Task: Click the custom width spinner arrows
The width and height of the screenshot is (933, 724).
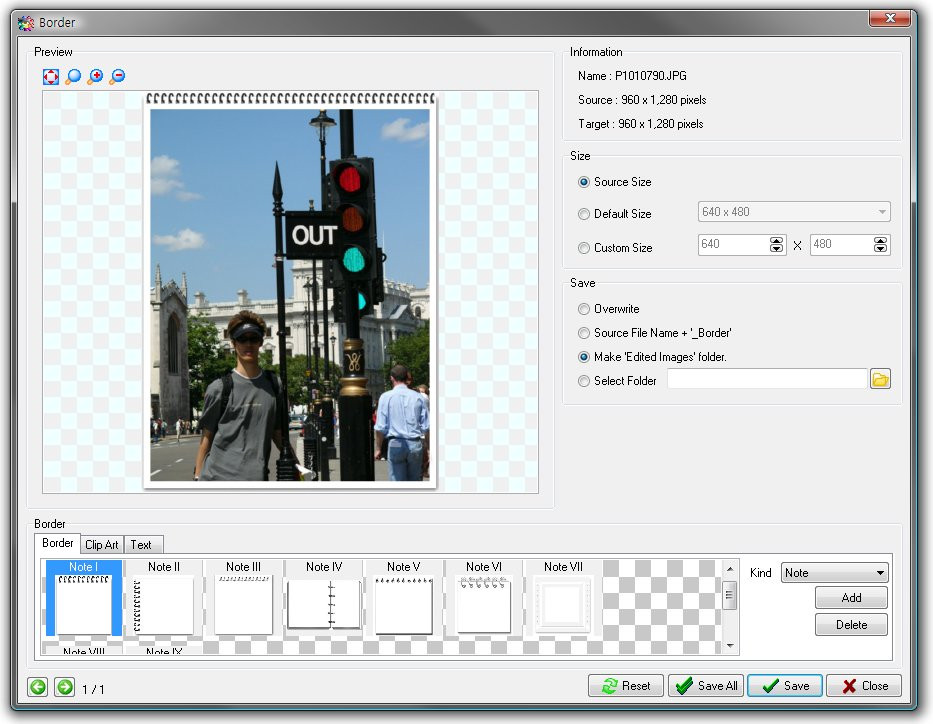Action: click(x=776, y=245)
